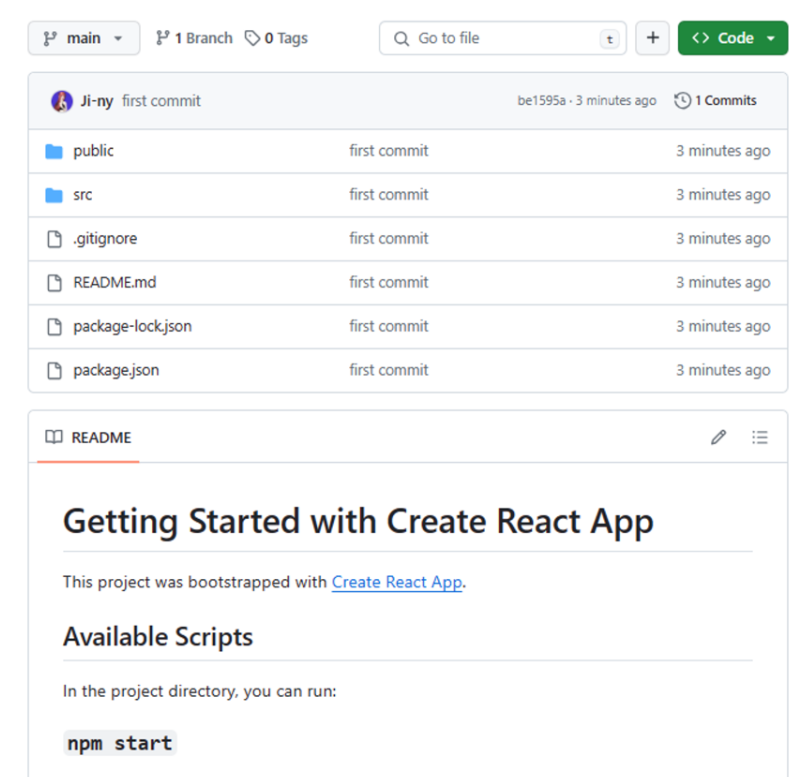Image resolution: width=800 pixels, height=777 pixels.
Task: View the 1 Commits history
Action: [716, 101]
